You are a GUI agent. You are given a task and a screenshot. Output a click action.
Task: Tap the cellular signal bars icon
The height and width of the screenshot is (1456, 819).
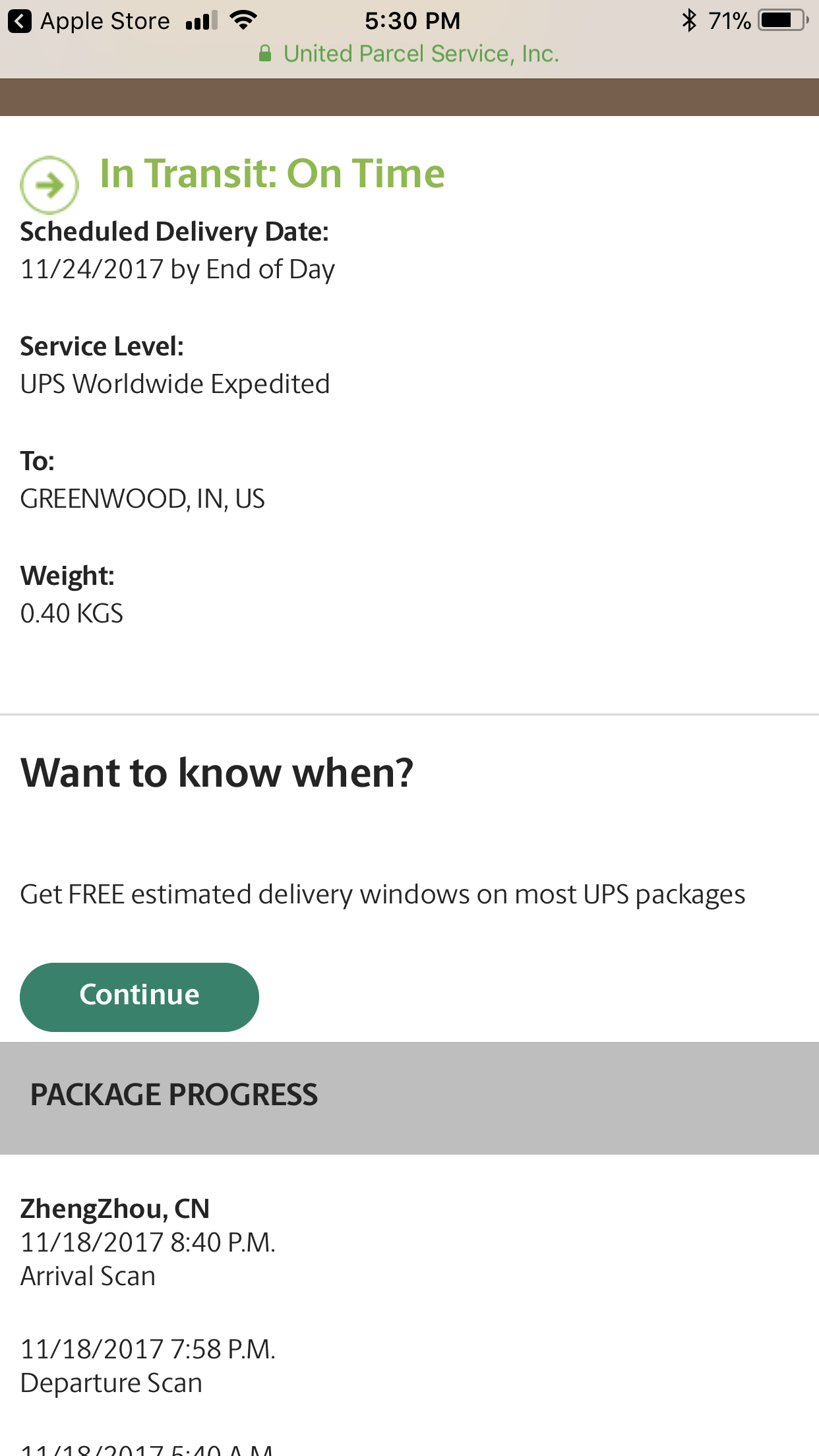click(201, 21)
